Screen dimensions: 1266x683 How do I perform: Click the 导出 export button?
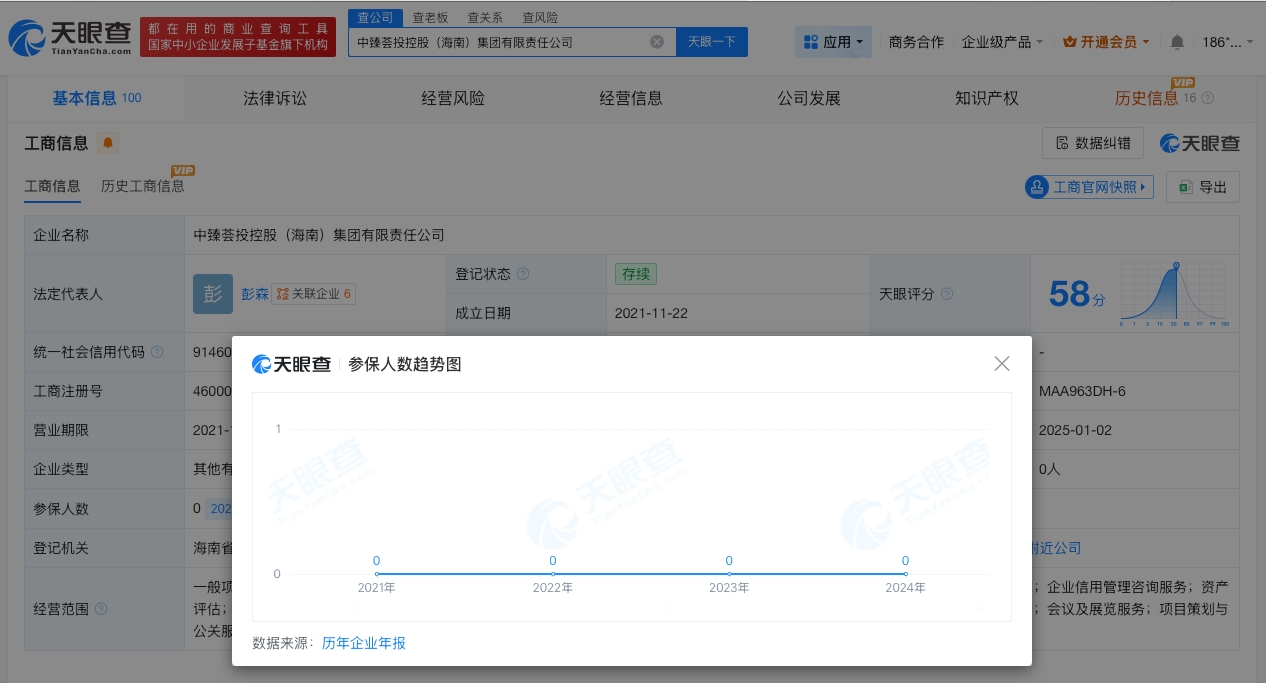1203,187
